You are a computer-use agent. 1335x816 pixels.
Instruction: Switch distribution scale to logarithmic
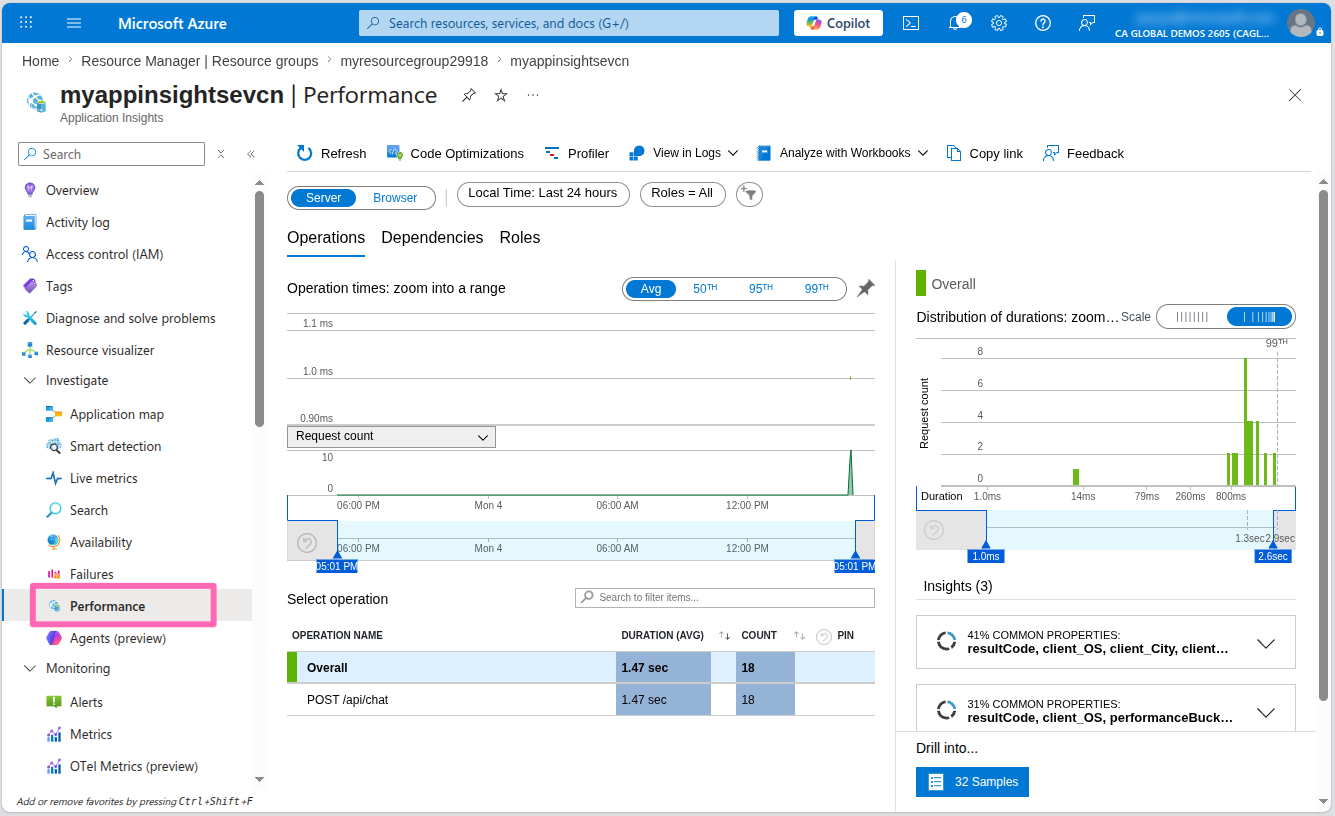[1259, 317]
